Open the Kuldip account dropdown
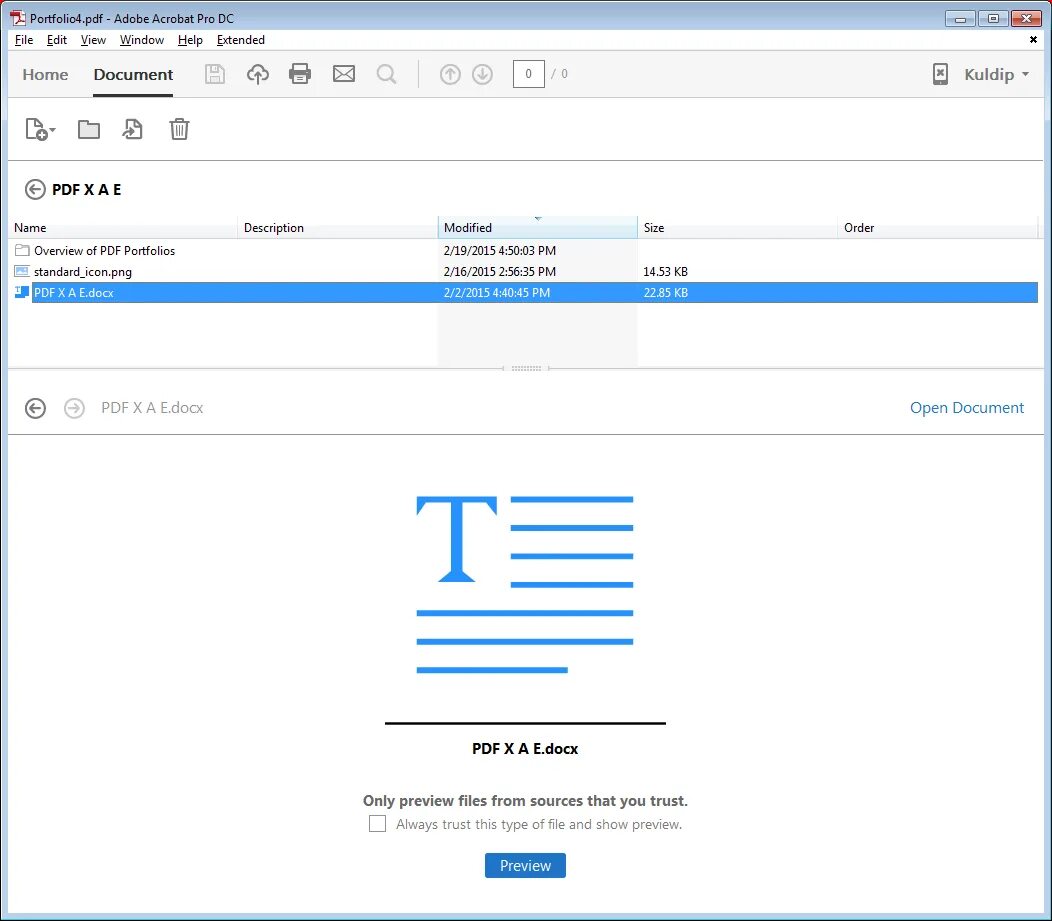Screen dimensions: 1052x921 pyautogui.click(x=996, y=74)
